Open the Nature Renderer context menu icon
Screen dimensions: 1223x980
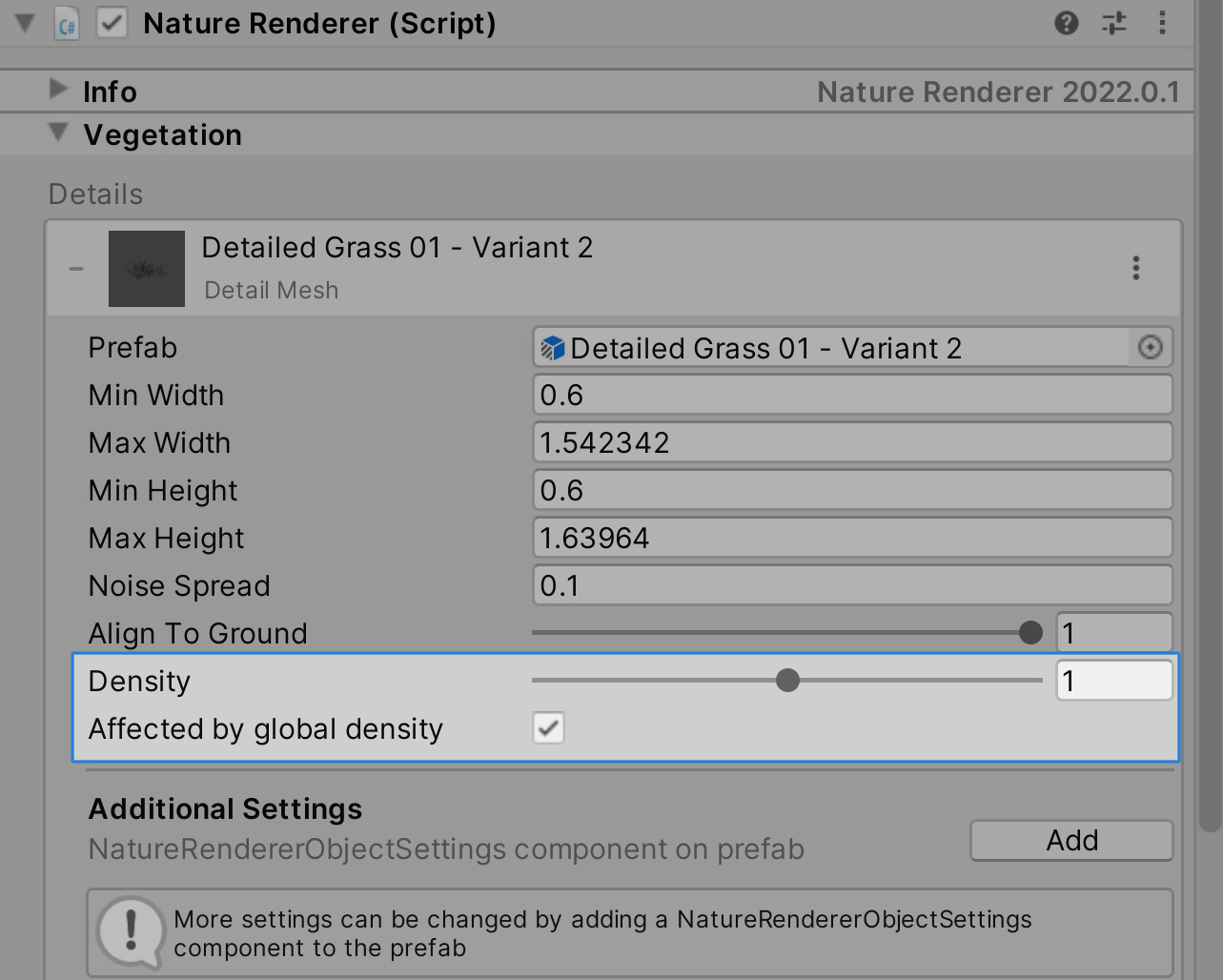[1162, 23]
